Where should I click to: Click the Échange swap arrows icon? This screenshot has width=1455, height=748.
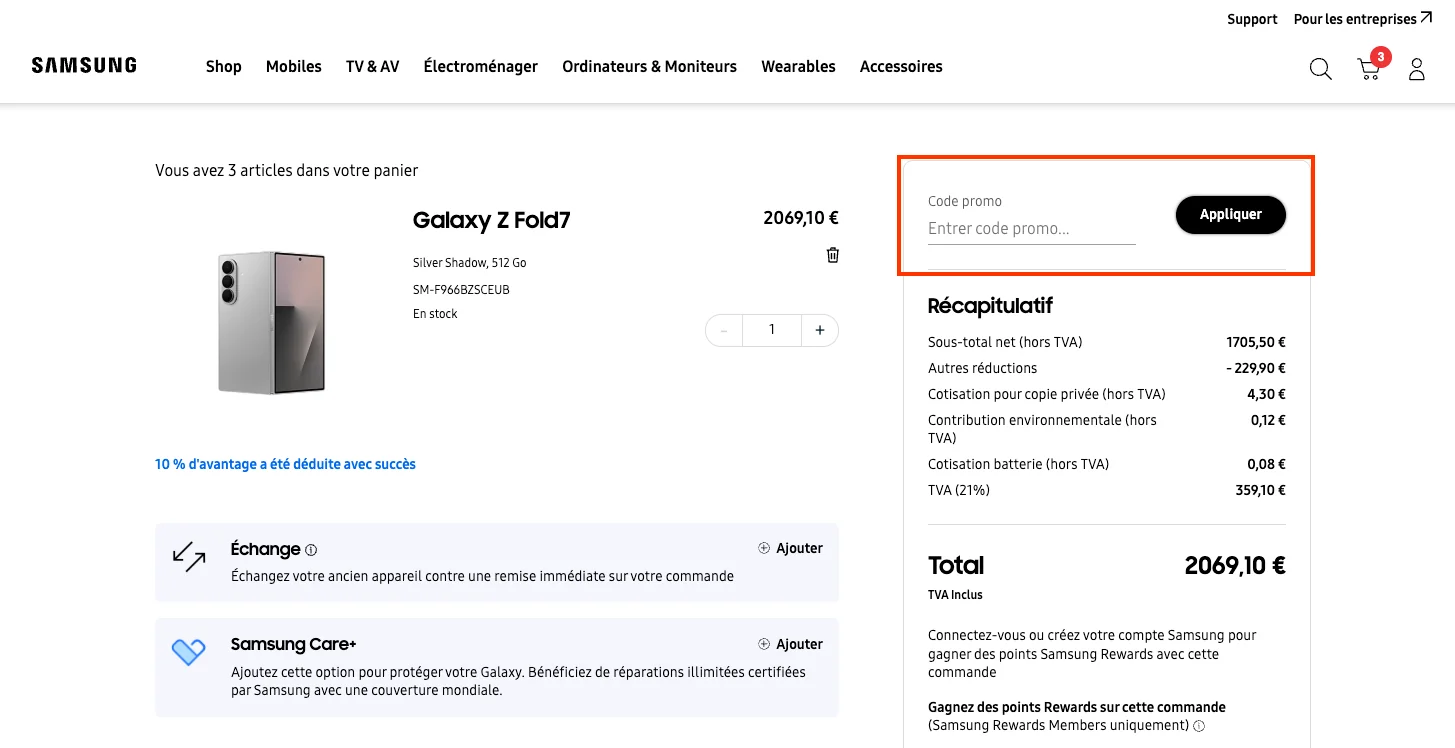[x=189, y=557]
